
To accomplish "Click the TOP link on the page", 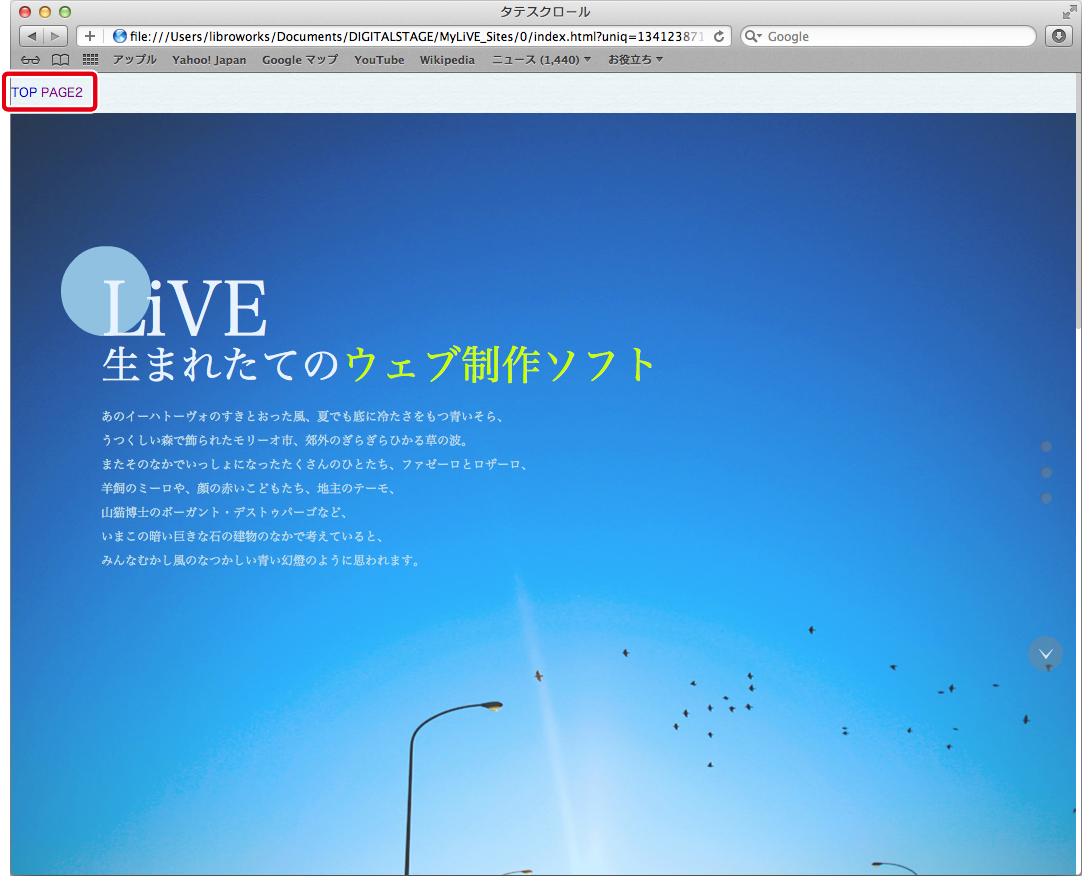I will tap(24, 93).
